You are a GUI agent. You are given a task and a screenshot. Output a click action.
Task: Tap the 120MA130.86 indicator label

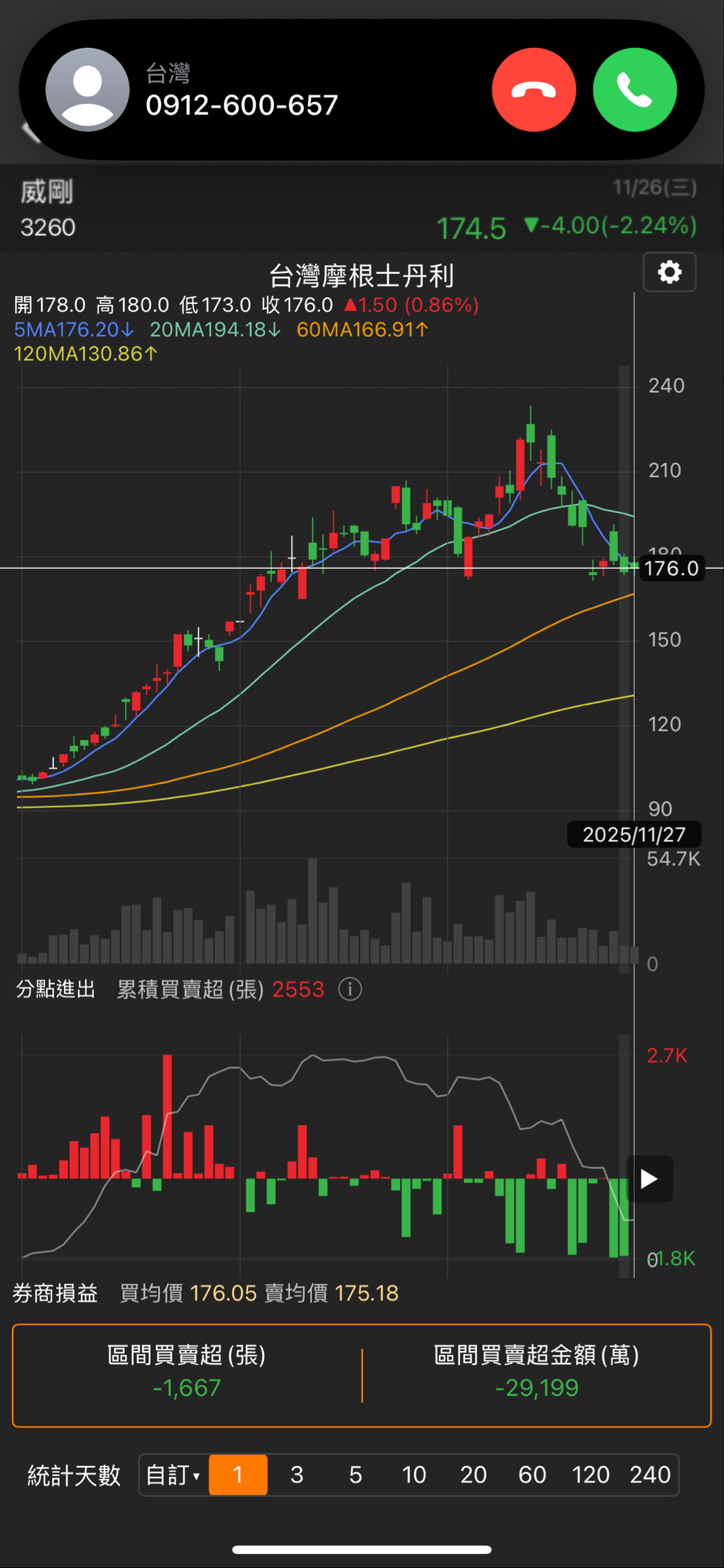pyautogui.click(x=86, y=353)
